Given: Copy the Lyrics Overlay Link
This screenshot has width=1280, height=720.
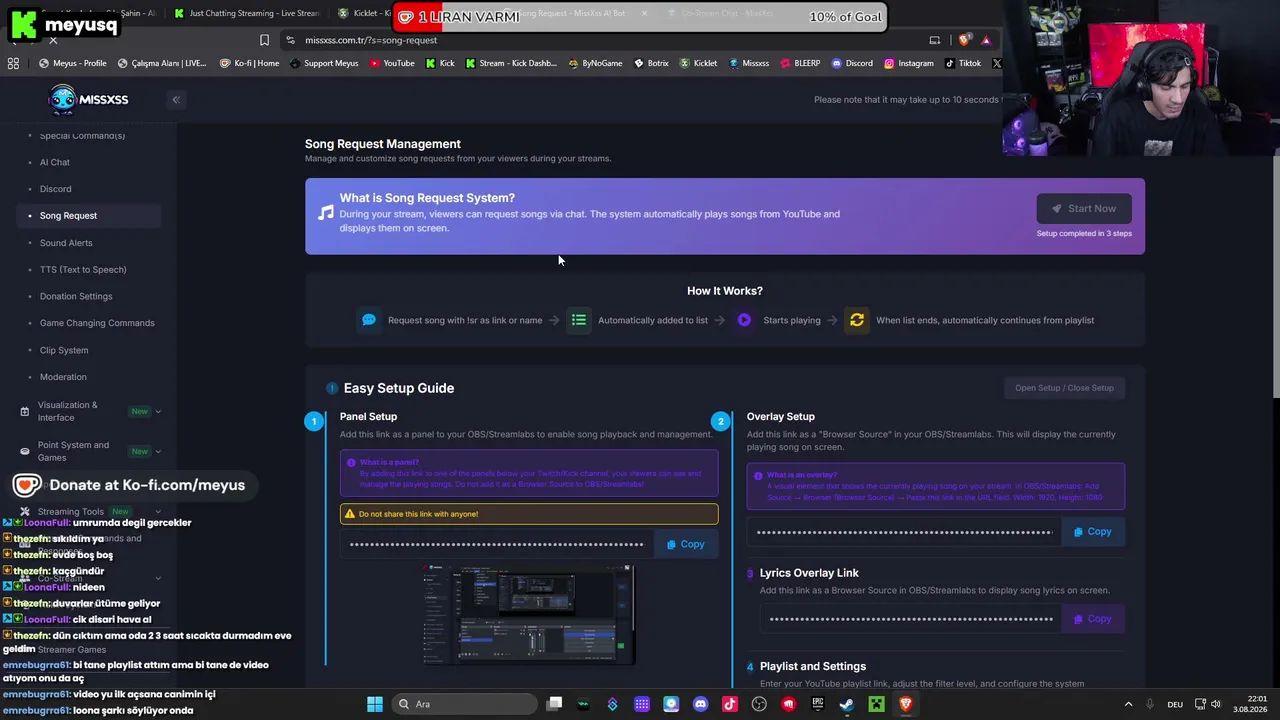Looking at the screenshot, I should (x=1093, y=619).
